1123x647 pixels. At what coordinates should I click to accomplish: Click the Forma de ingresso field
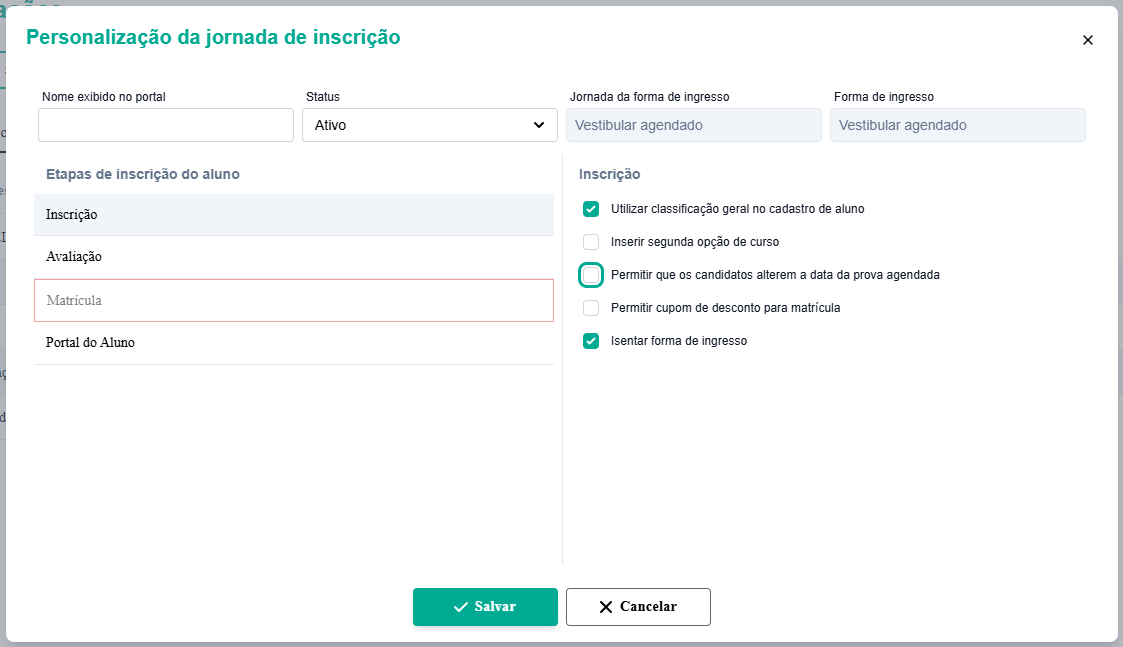click(x=958, y=125)
